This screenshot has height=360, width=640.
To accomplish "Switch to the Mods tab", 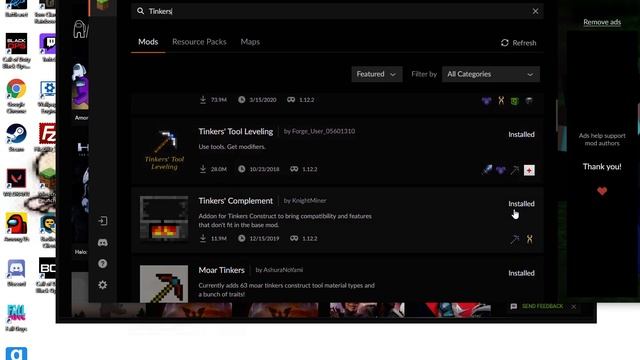I will [148, 42].
